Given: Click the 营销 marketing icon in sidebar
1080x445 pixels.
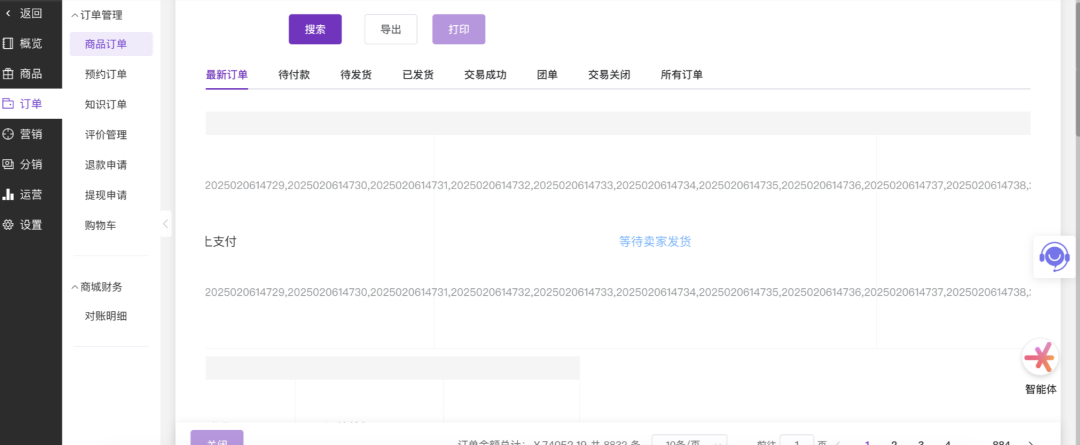Looking at the screenshot, I should [9, 134].
